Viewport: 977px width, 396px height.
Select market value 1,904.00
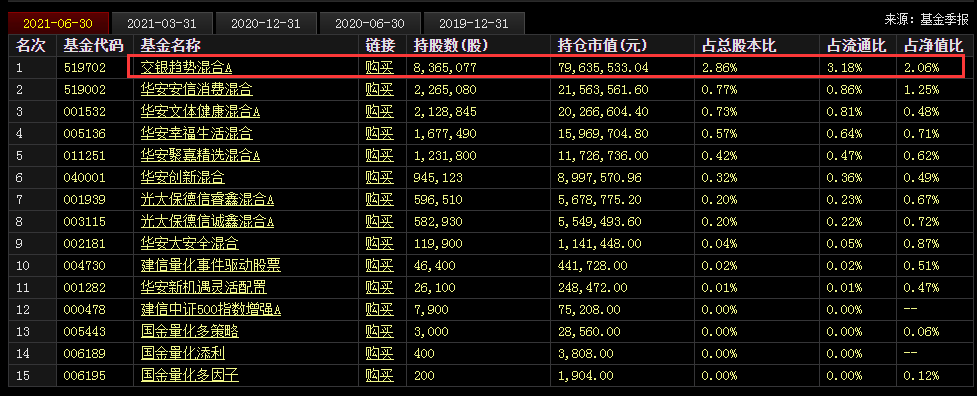pos(585,376)
